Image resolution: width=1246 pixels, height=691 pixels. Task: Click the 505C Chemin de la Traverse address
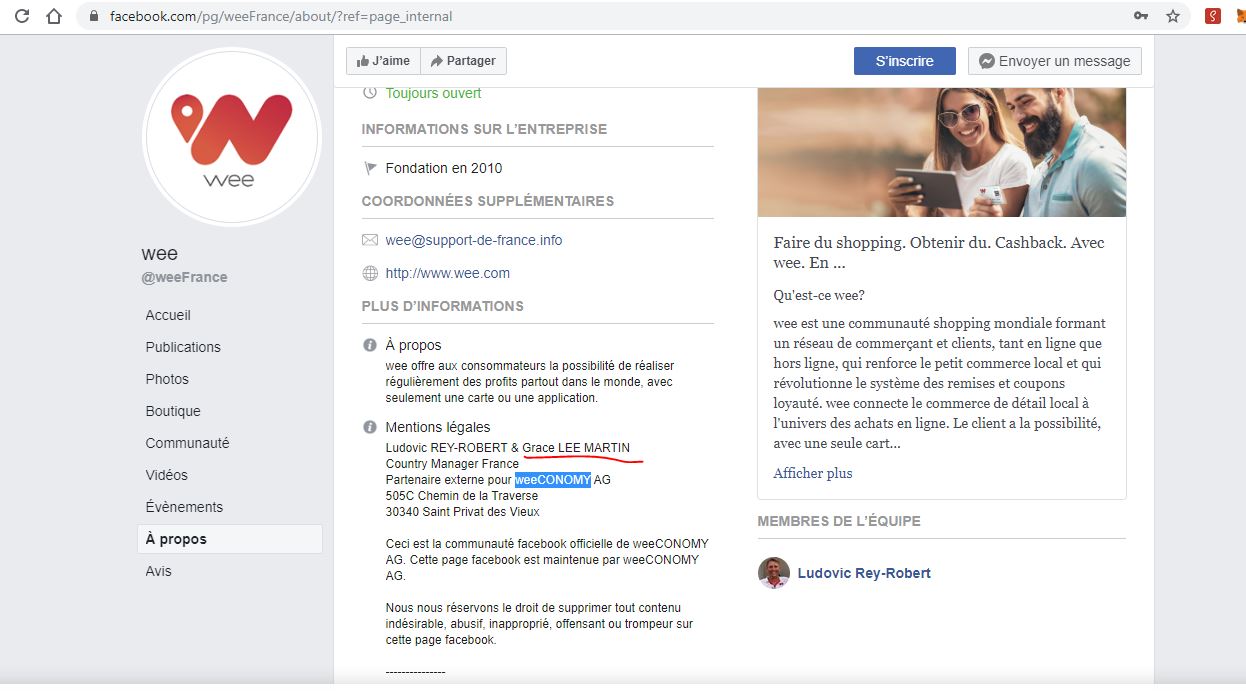tap(462, 496)
